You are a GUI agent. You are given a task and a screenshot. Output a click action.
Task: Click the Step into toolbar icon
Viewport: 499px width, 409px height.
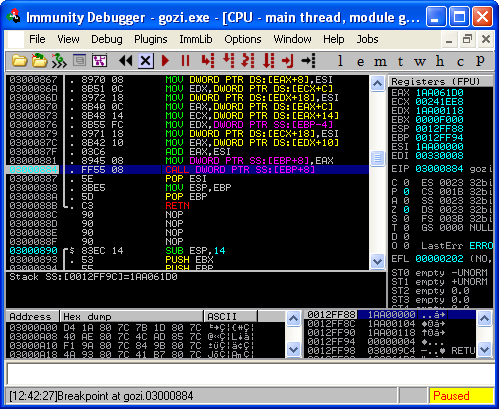208,61
